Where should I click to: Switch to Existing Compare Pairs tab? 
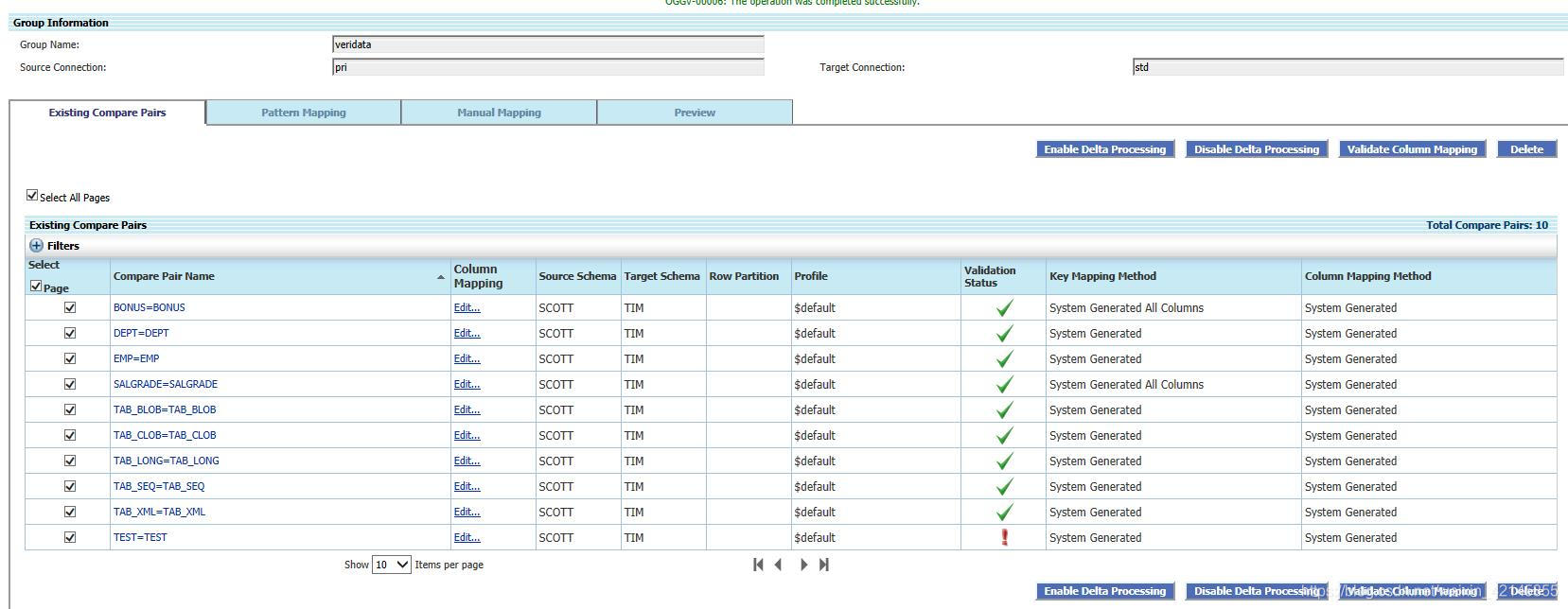point(107,113)
